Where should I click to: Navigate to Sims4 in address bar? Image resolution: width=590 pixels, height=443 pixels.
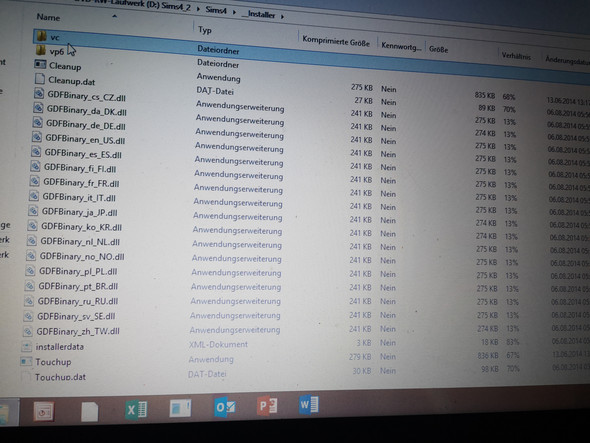(x=216, y=10)
